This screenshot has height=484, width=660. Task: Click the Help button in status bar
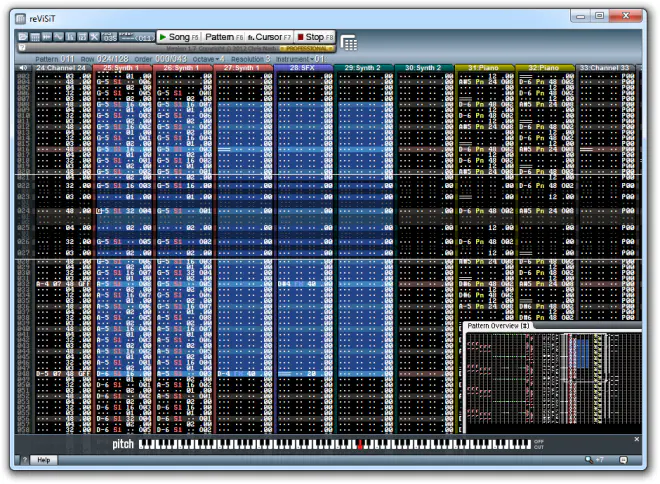pyautogui.click(x=44, y=460)
